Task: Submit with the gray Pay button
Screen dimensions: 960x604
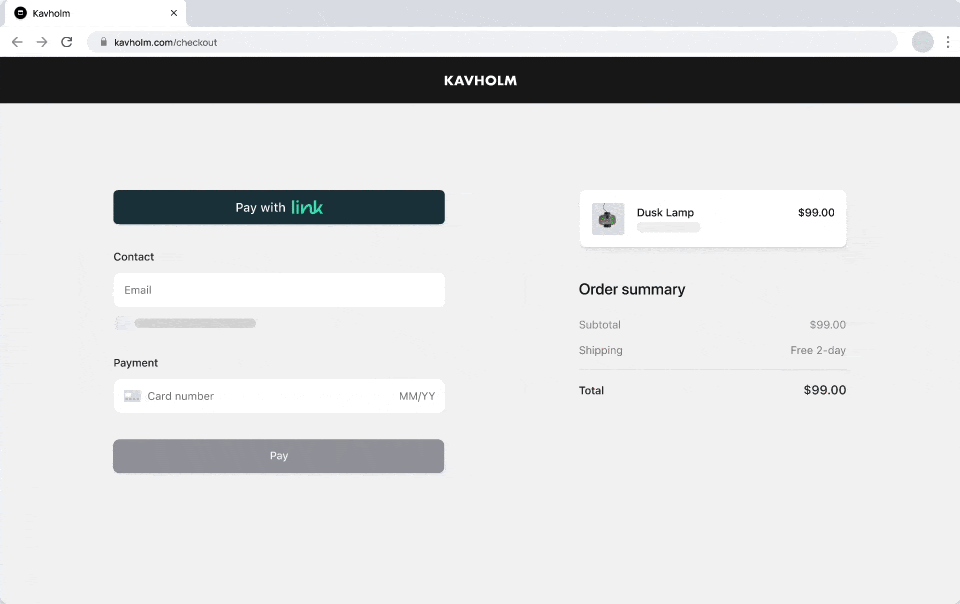Action: coord(279,456)
